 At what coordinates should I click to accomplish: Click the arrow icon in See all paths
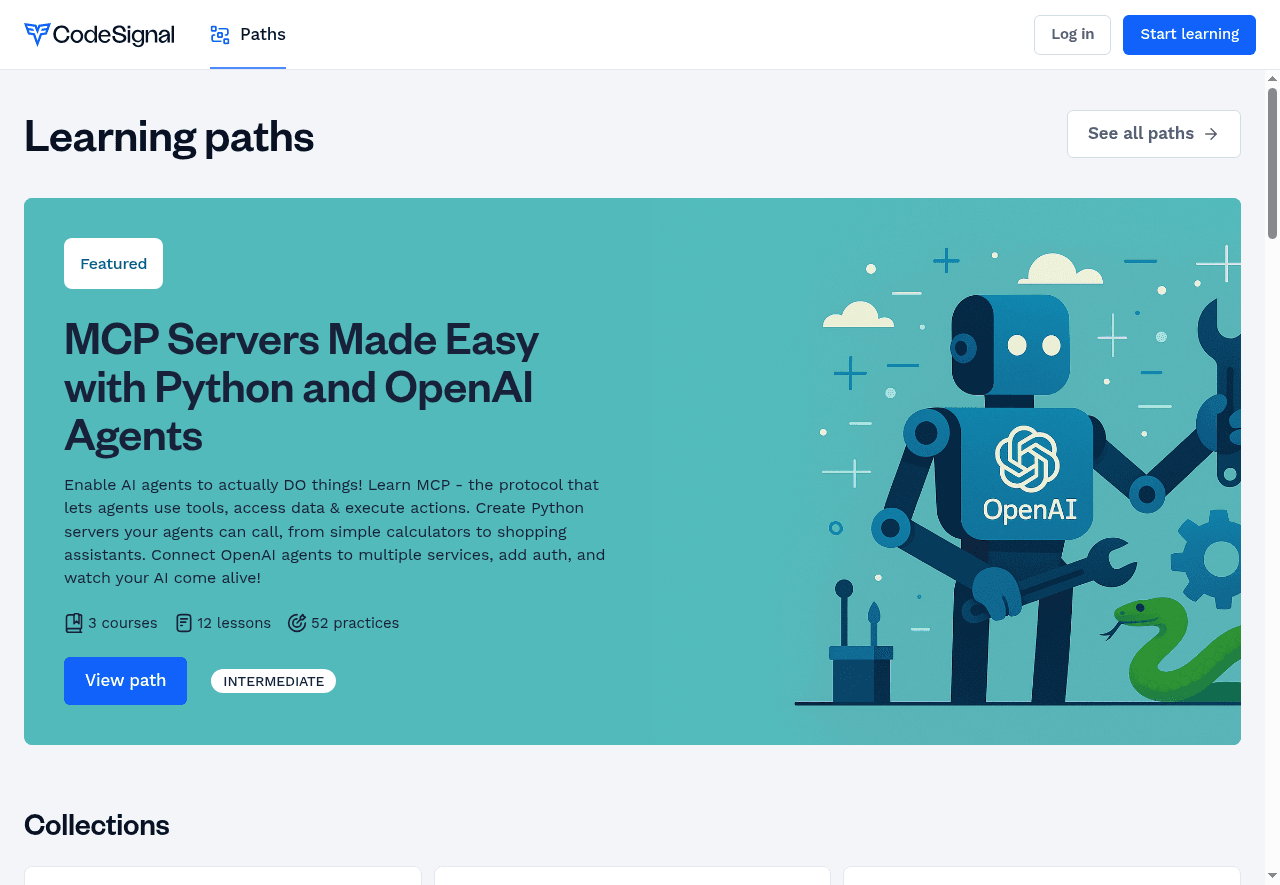(x=1211, y=134)
